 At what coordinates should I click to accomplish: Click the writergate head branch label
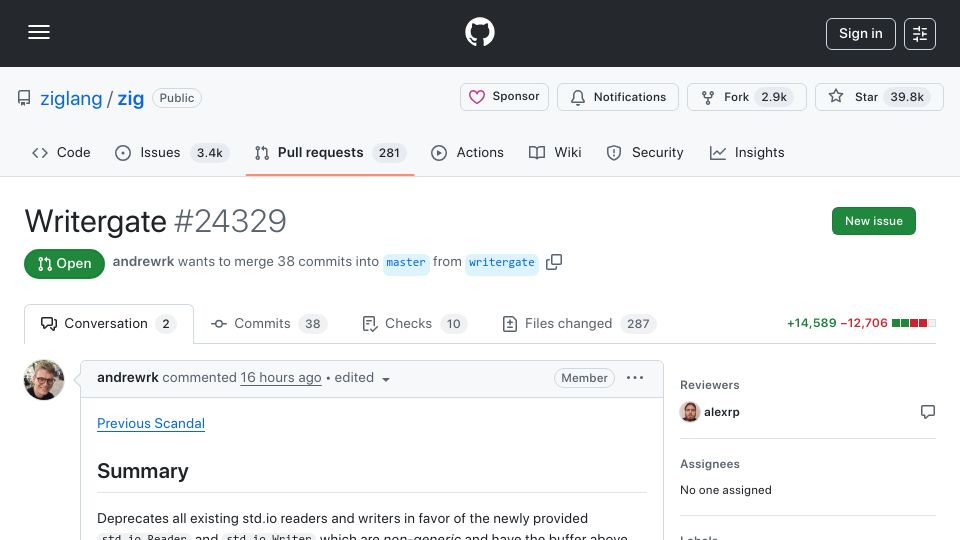pyautogui.click(x=501, y=263)
